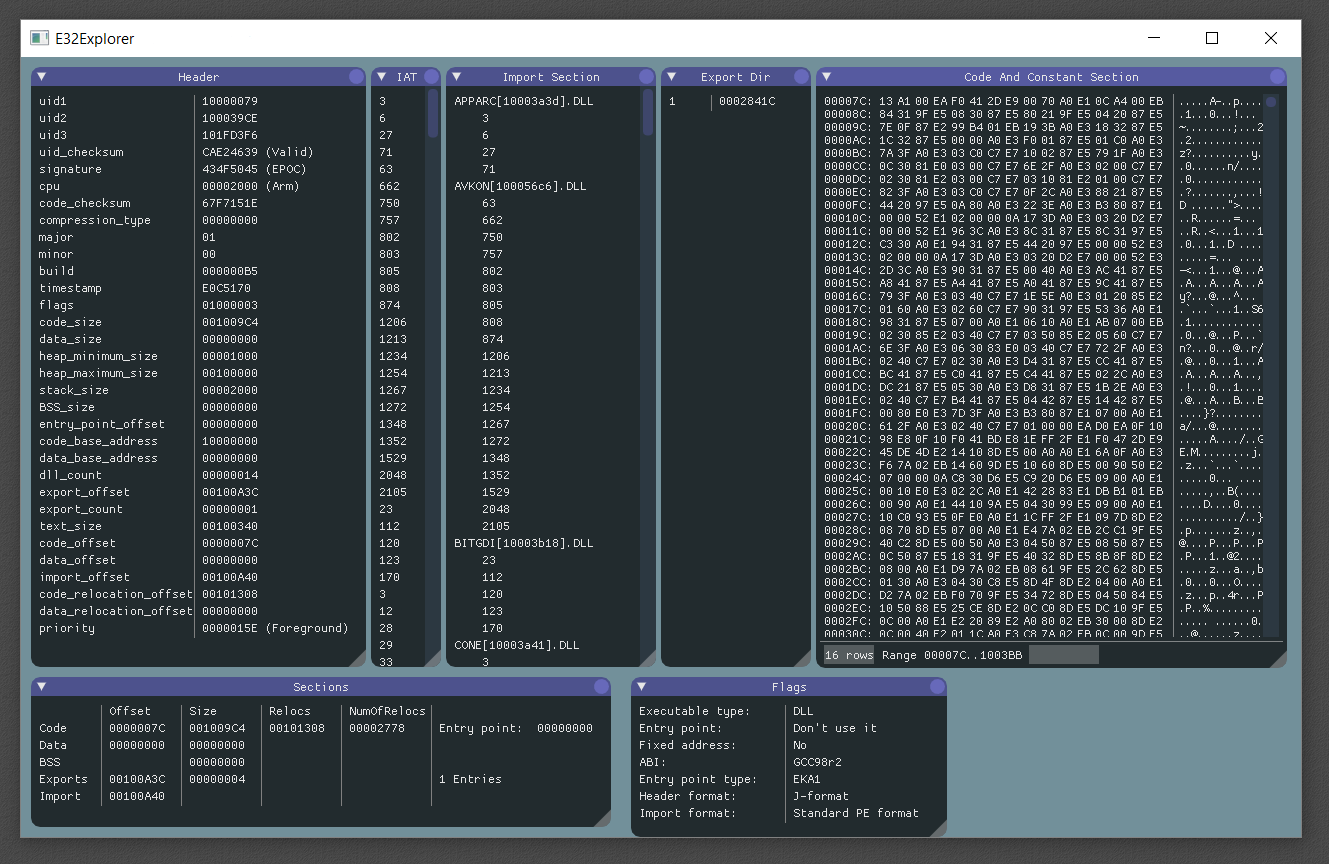
Task: Click the Import Section scrollbar thumb
Action: [648, 112]
